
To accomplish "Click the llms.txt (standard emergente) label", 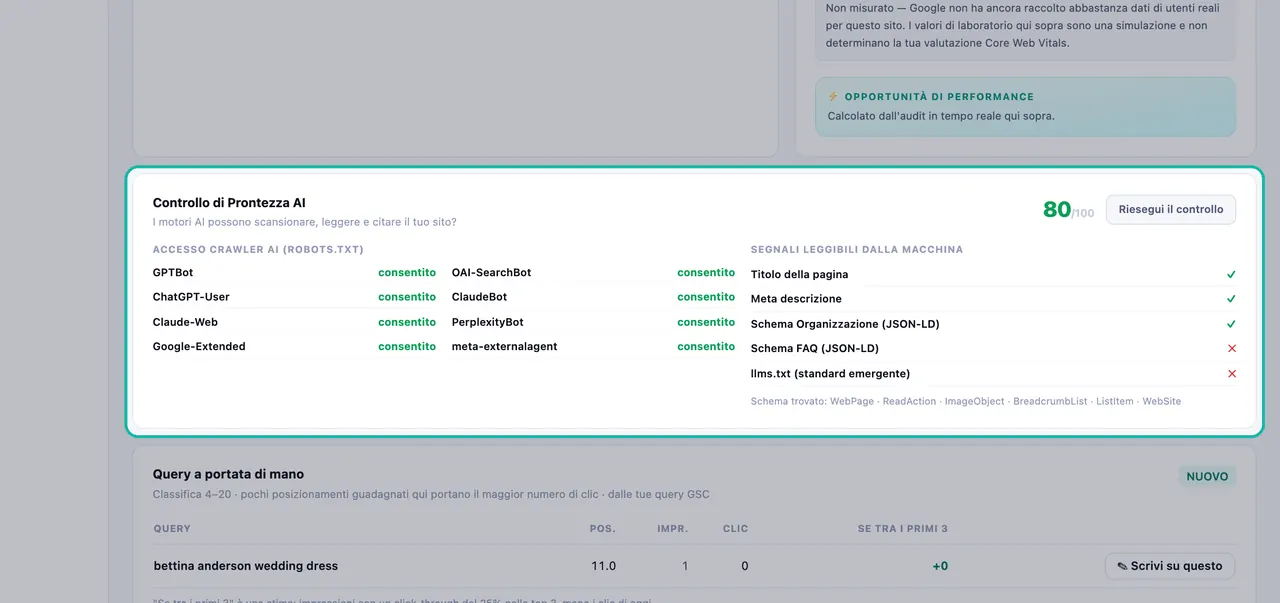I will [x=830, y=374].
